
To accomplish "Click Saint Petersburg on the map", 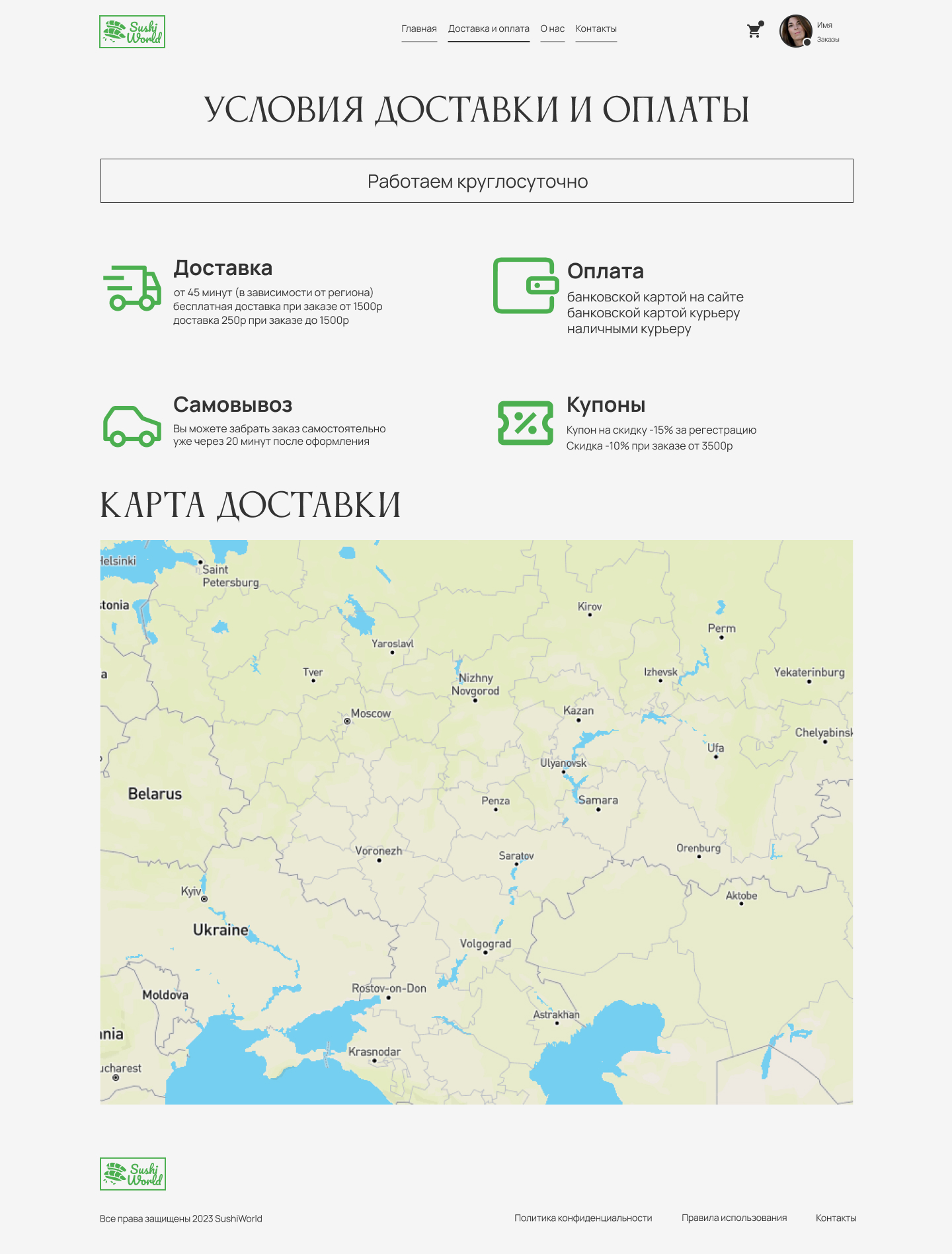I will coord(229,576).
